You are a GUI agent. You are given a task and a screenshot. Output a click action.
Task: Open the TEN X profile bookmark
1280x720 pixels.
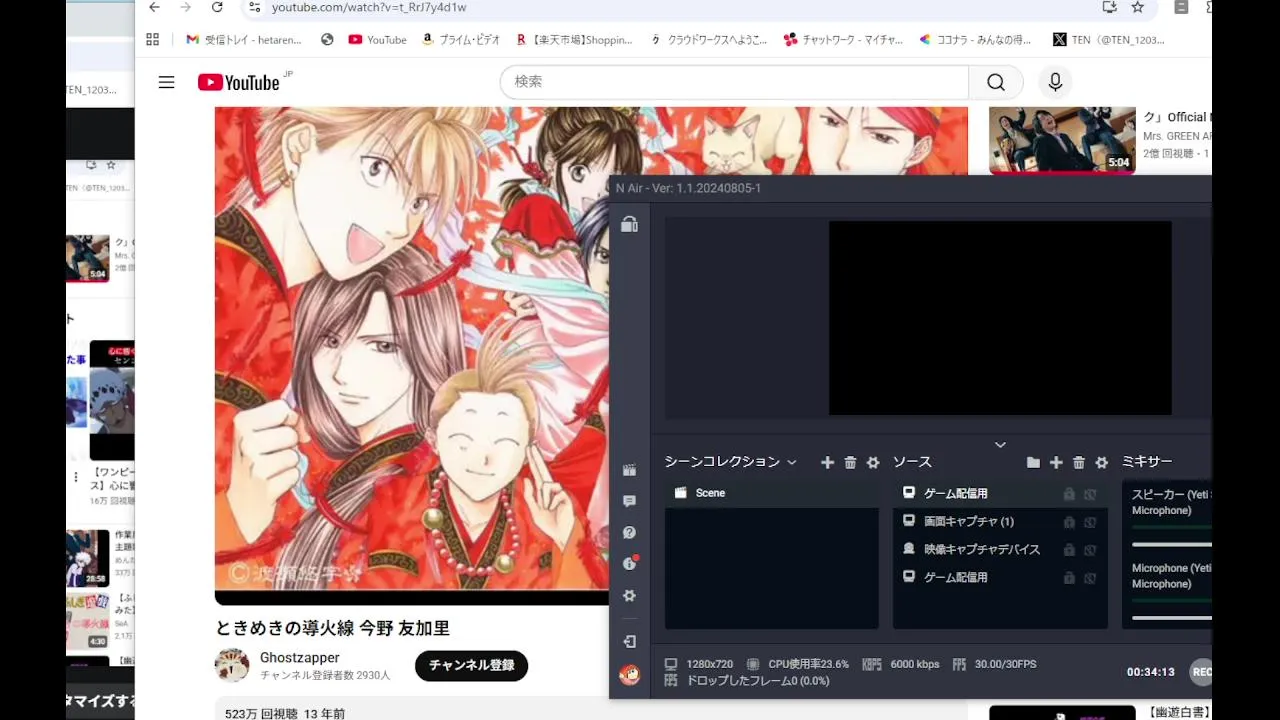(1109, 40)
